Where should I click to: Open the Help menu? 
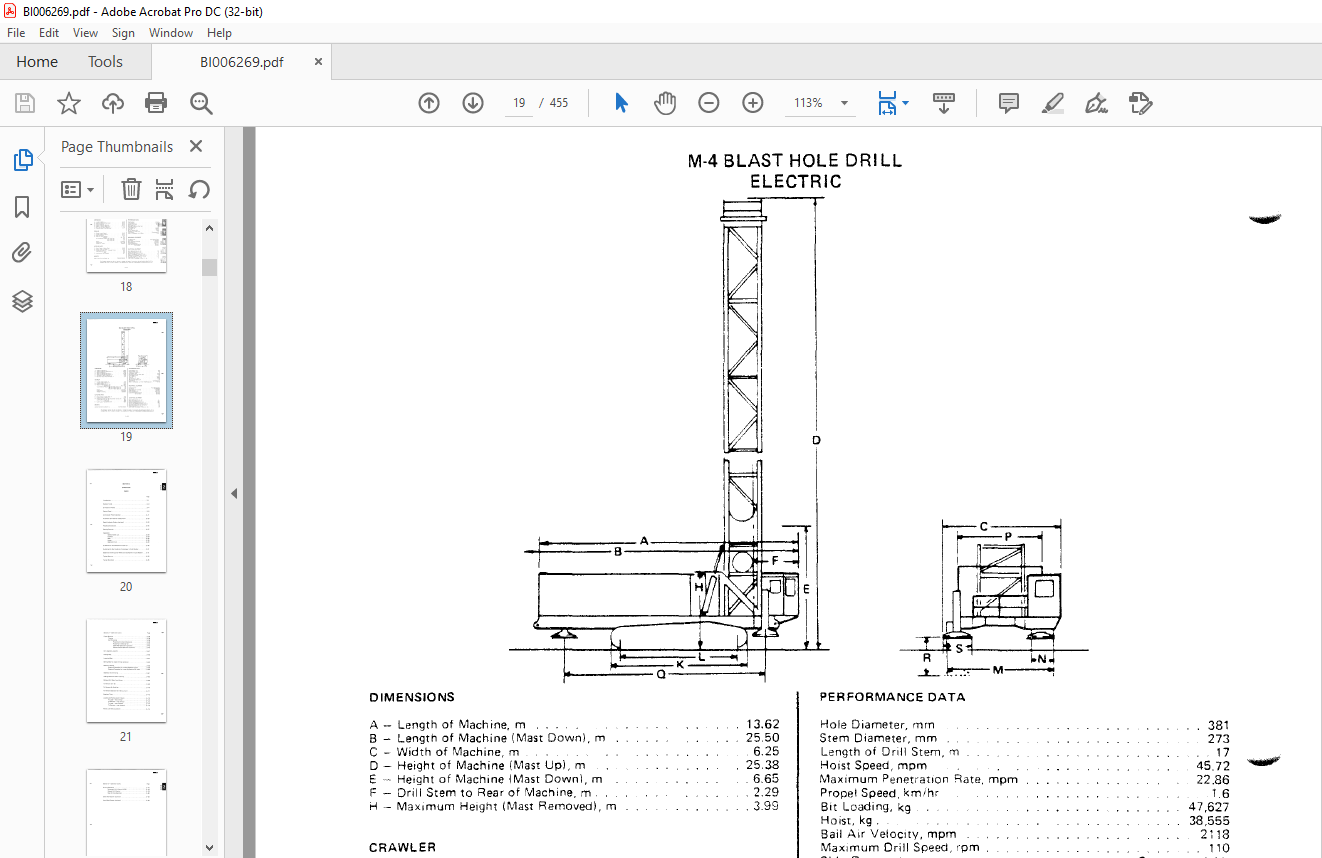click(x=219, y=33)
